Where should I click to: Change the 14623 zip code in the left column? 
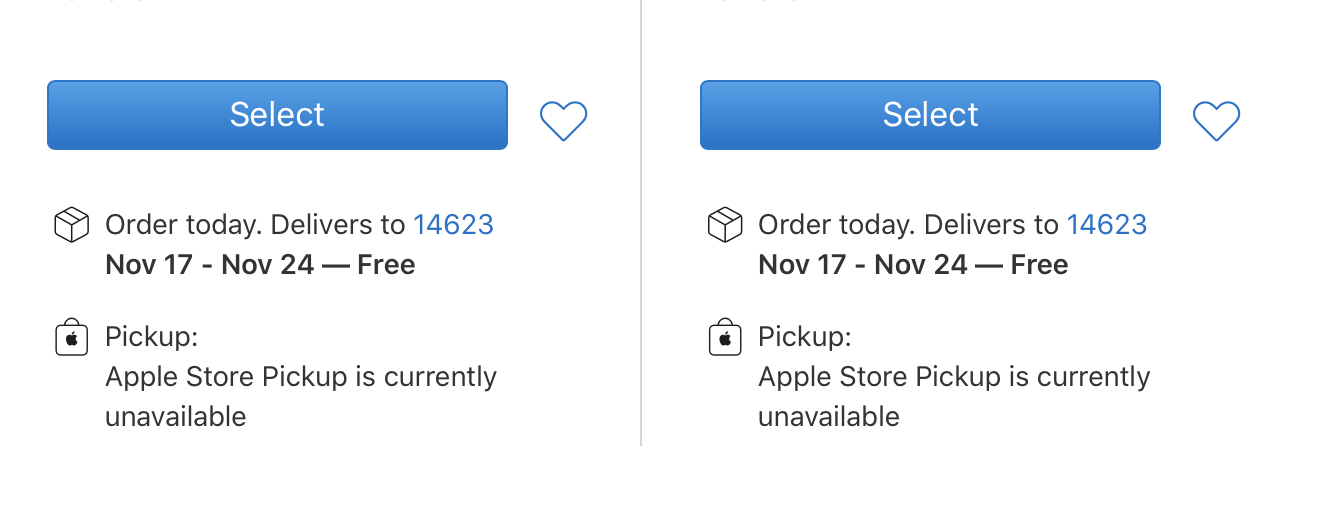453,225
